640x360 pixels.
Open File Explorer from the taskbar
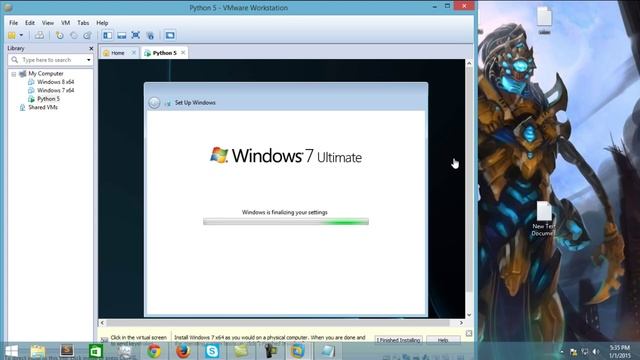pos(38,351)
